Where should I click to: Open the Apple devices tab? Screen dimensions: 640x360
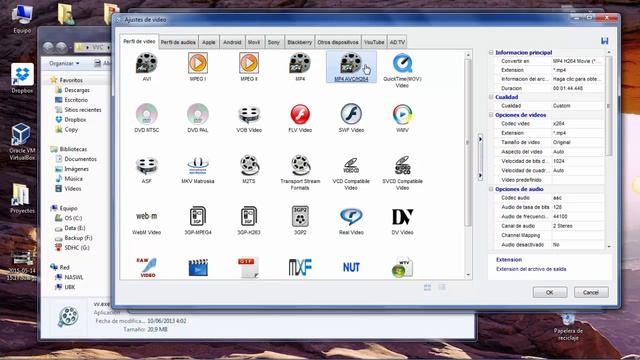[x=209, y=42]
